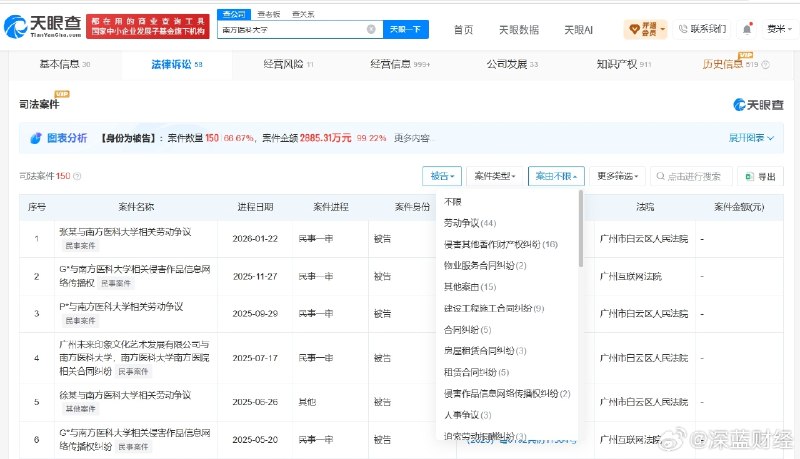Clear the search box with the X icon
The width and height of the screenshot is (800, 459).
click(371, 30)
